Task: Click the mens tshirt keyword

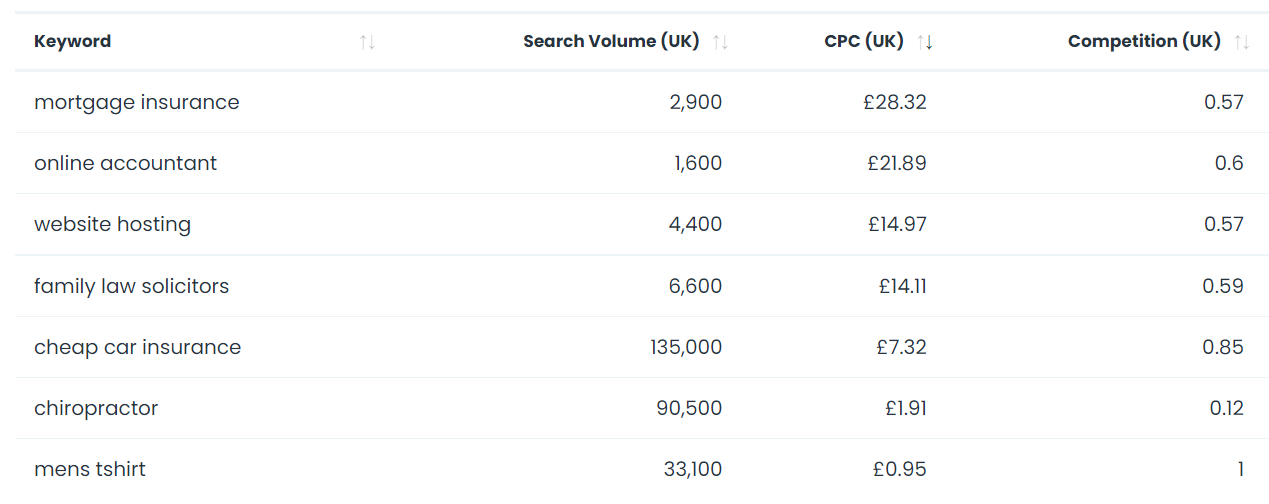Action: (x=89, y=469)
